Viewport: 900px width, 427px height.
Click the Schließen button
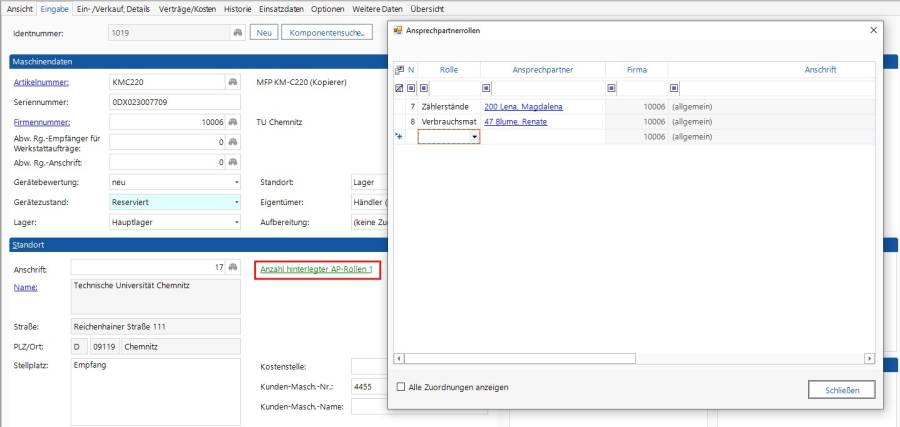[841, 389]
